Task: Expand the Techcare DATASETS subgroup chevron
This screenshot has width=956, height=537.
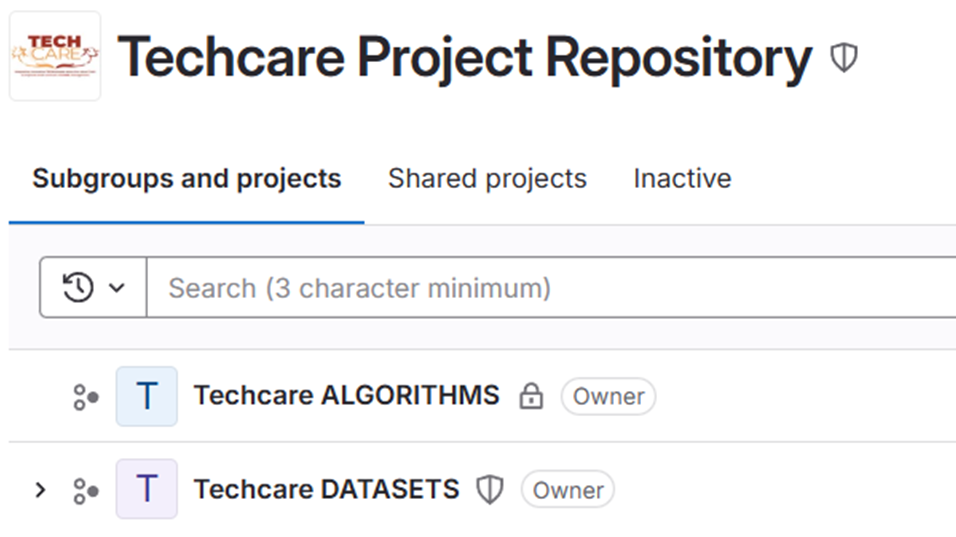Action: click(x=40, y=490)
